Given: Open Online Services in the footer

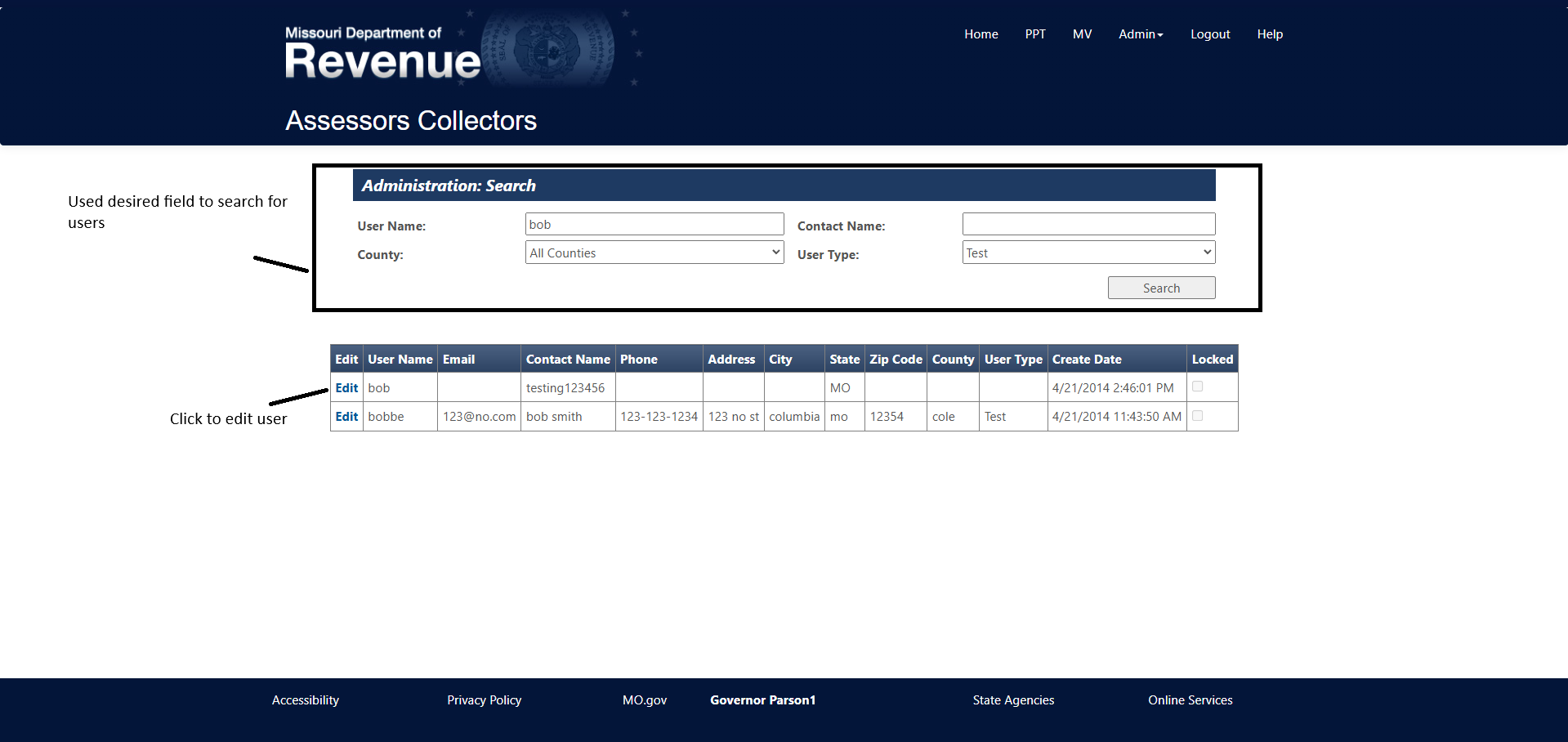Looking at the screenshot, I should [1190, 700].
